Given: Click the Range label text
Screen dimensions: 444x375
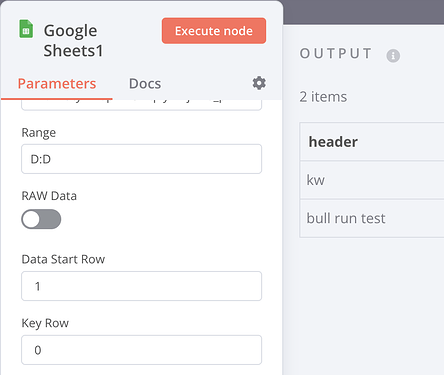Looking at the screenshot, I should pos(39,133).
